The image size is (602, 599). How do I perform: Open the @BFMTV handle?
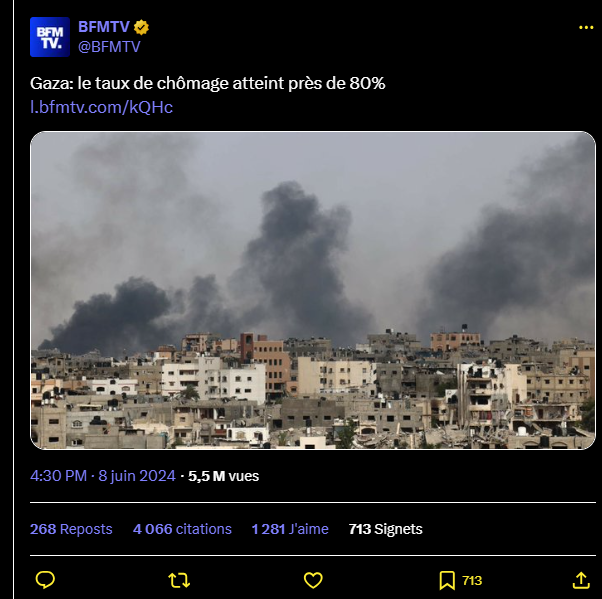tap(109, 47)
